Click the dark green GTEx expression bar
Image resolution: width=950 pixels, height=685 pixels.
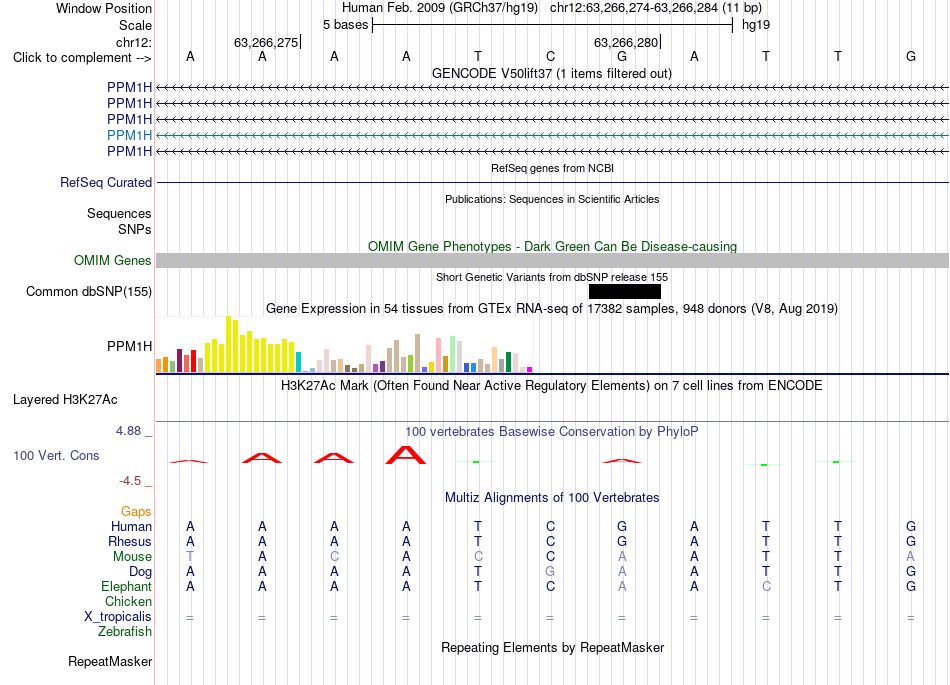(508, 362)
